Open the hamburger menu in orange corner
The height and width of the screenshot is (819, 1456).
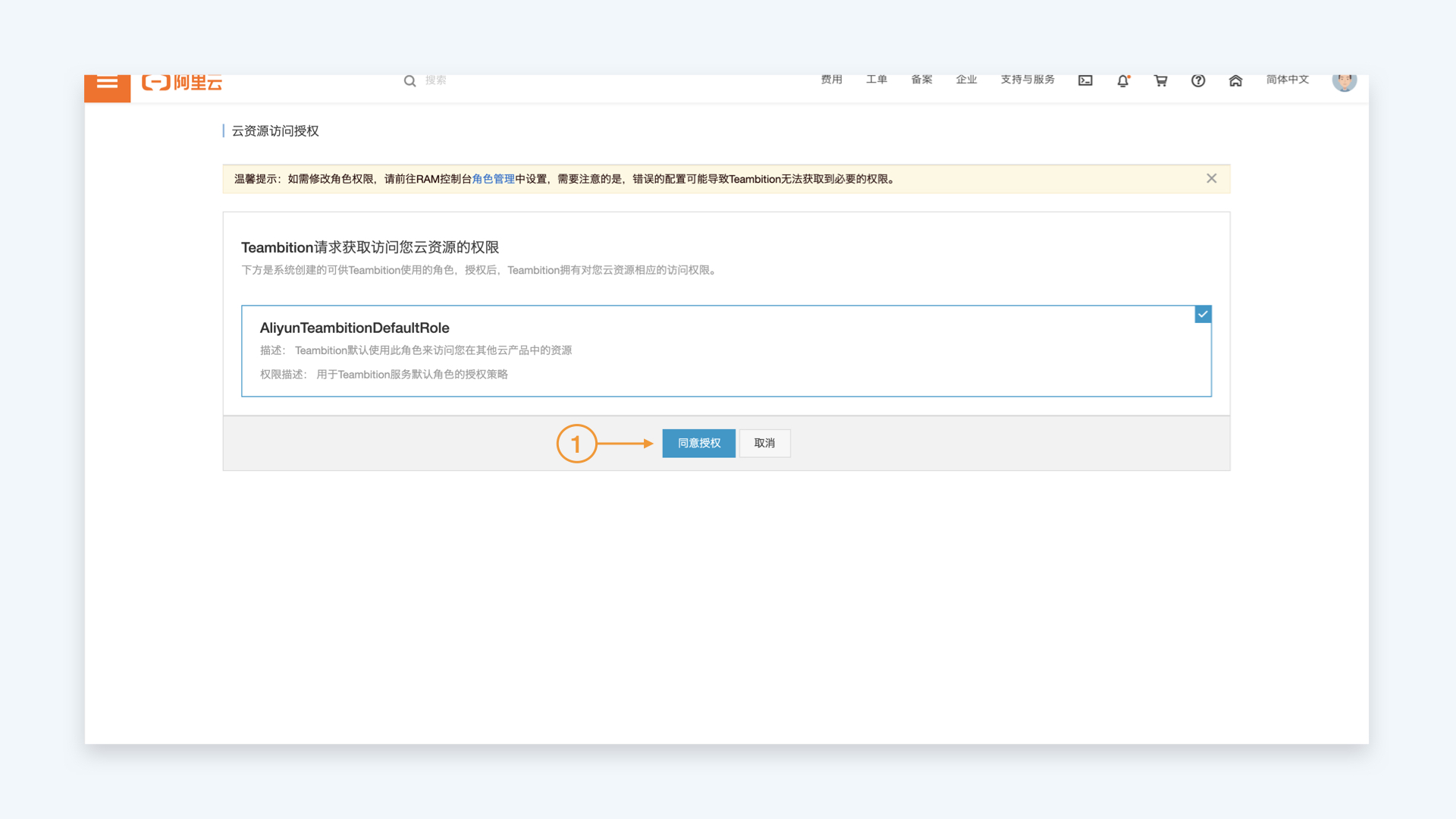point(107,85)
